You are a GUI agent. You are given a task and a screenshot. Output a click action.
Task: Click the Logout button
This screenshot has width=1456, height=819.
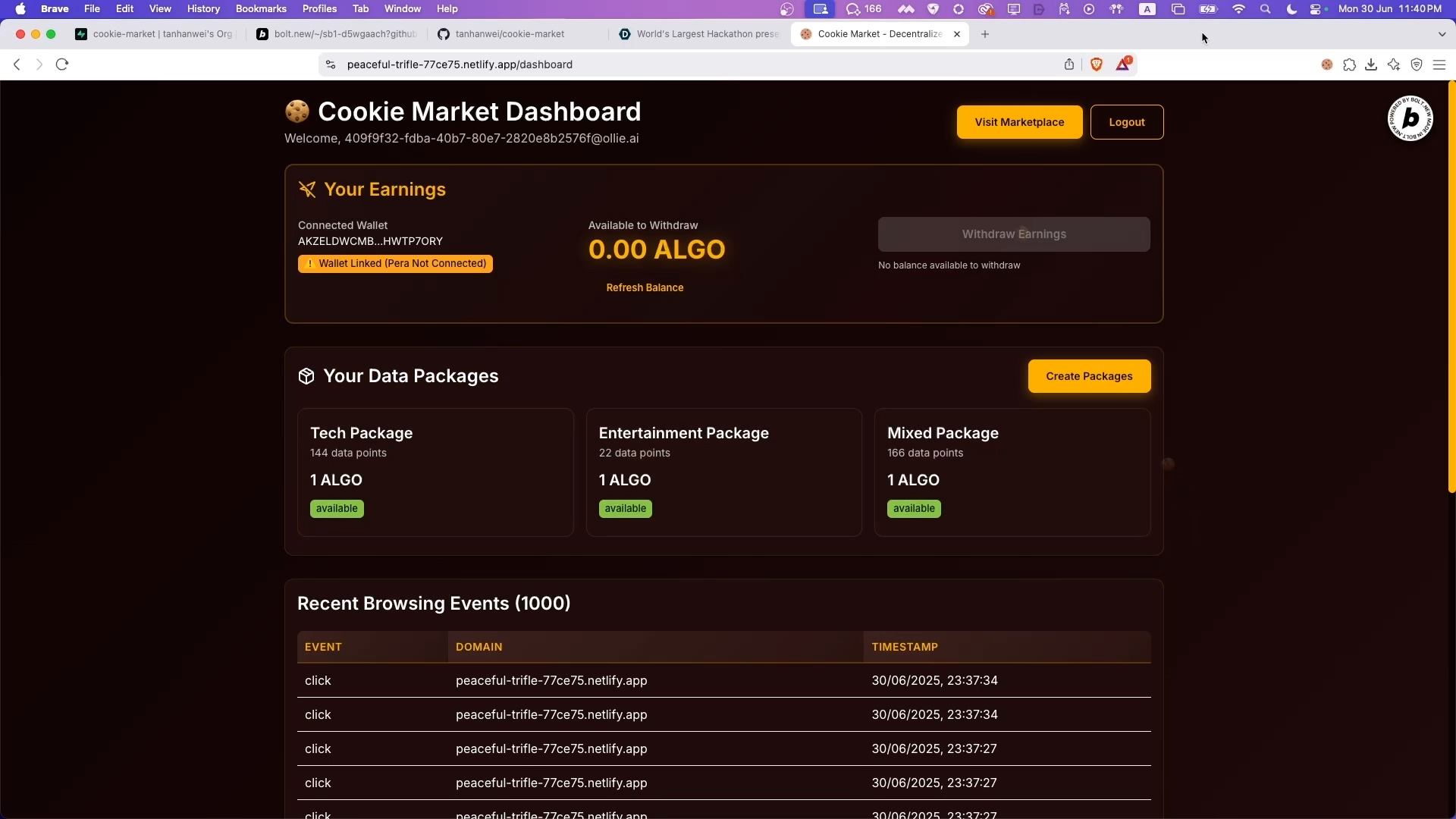1126,122
